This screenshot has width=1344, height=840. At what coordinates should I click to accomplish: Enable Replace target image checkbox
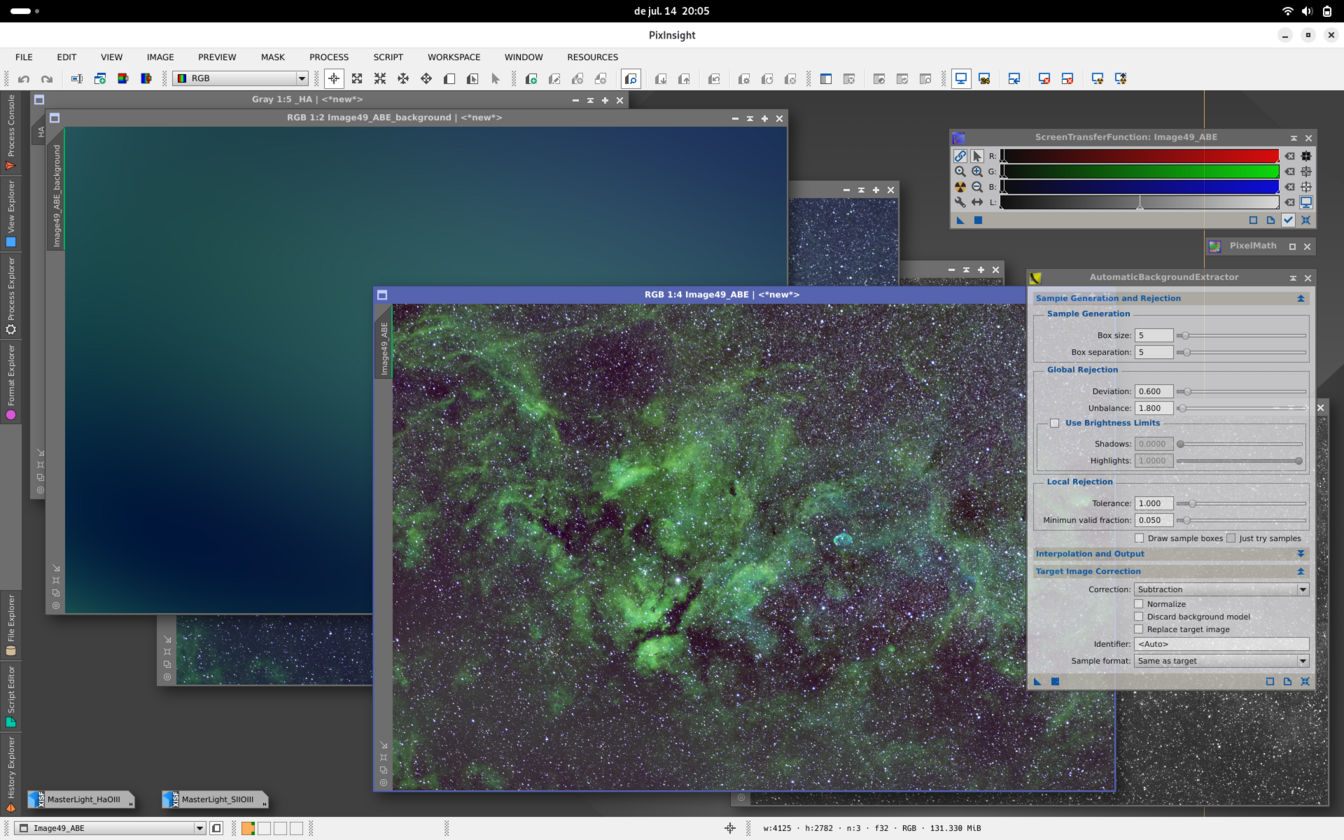[x=1139, y=629]
